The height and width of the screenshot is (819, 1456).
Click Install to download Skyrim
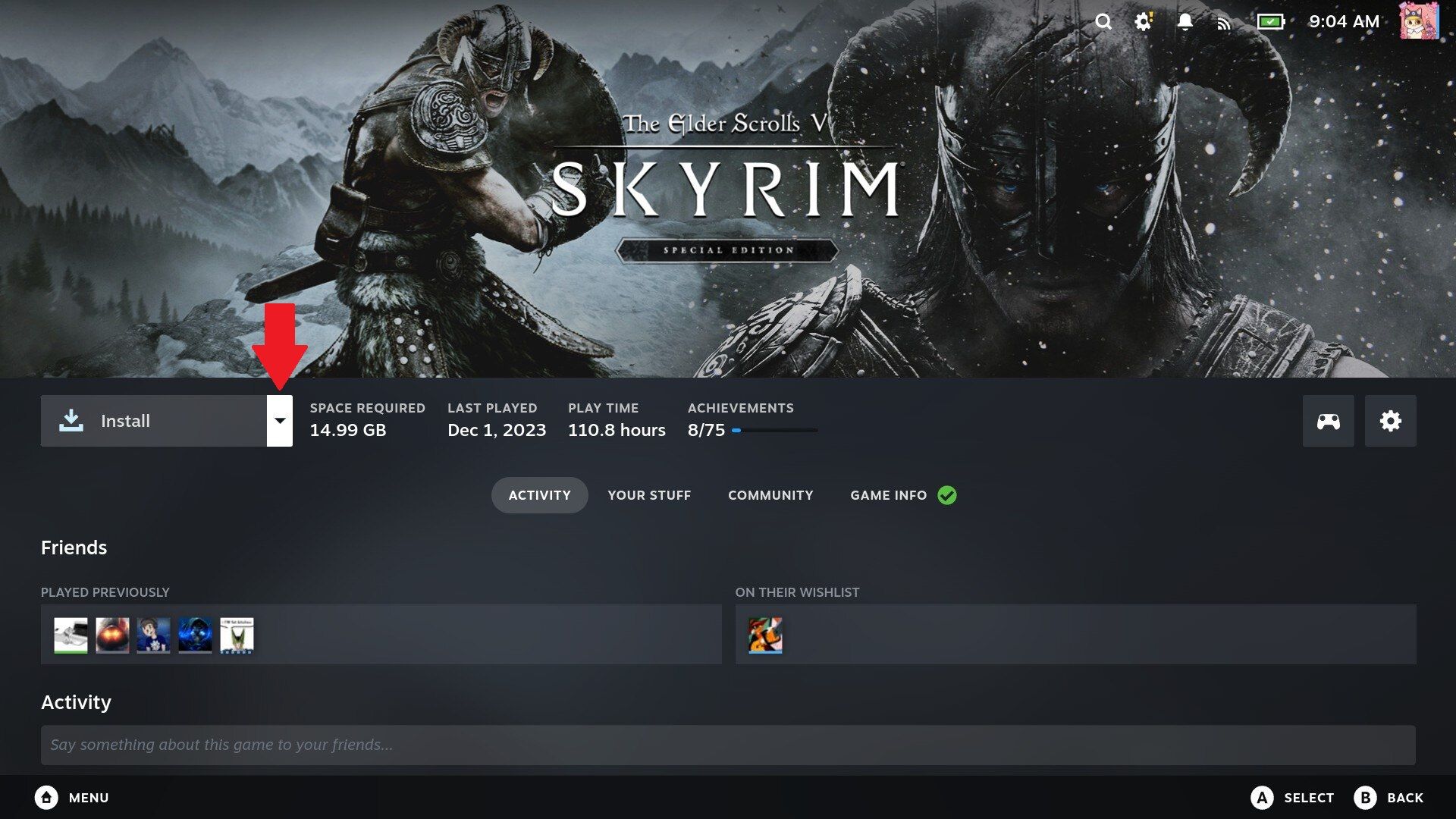click(x=152, y=420)
